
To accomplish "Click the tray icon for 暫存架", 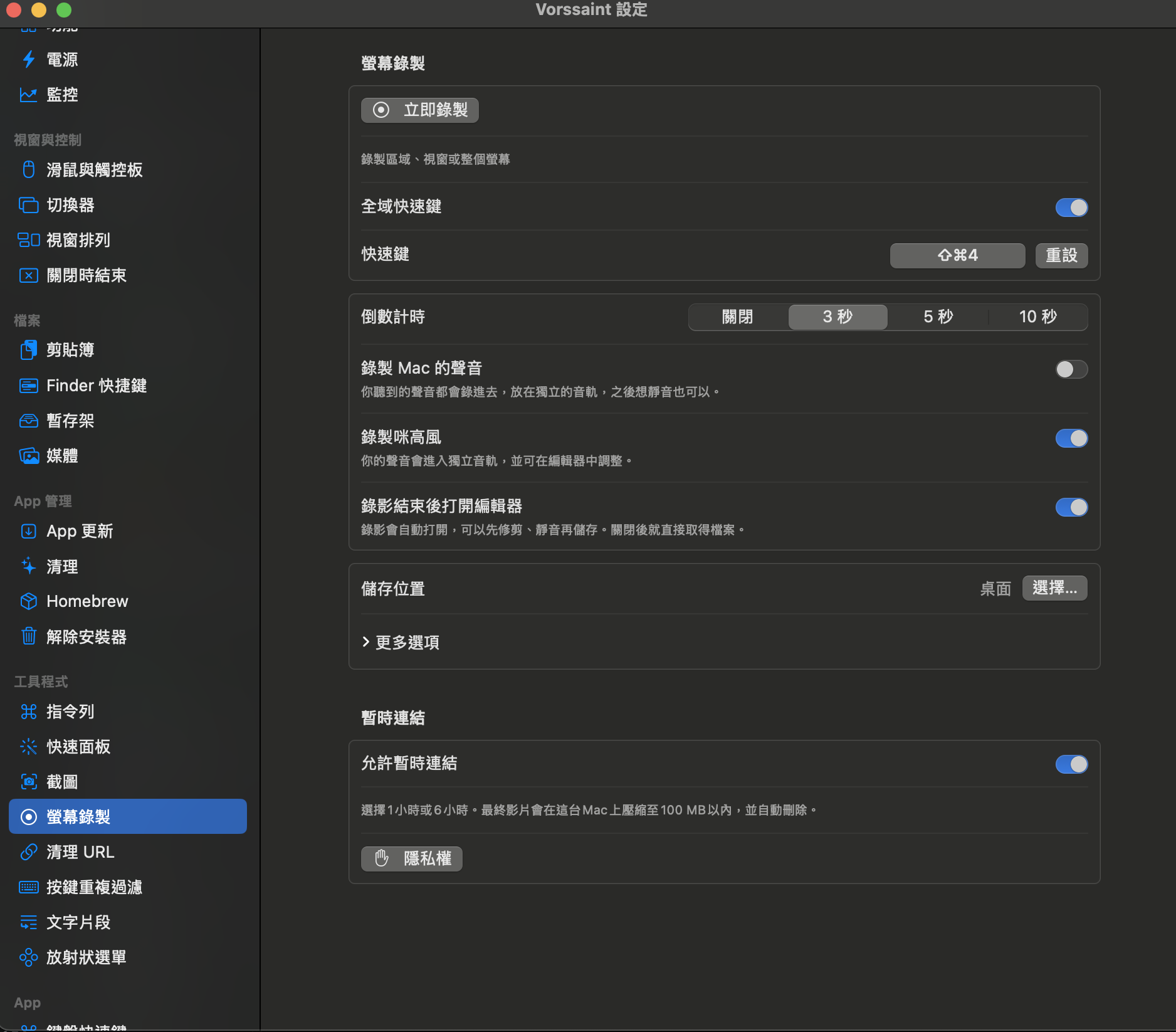I will pyautogui.click(x=29, y=421).
